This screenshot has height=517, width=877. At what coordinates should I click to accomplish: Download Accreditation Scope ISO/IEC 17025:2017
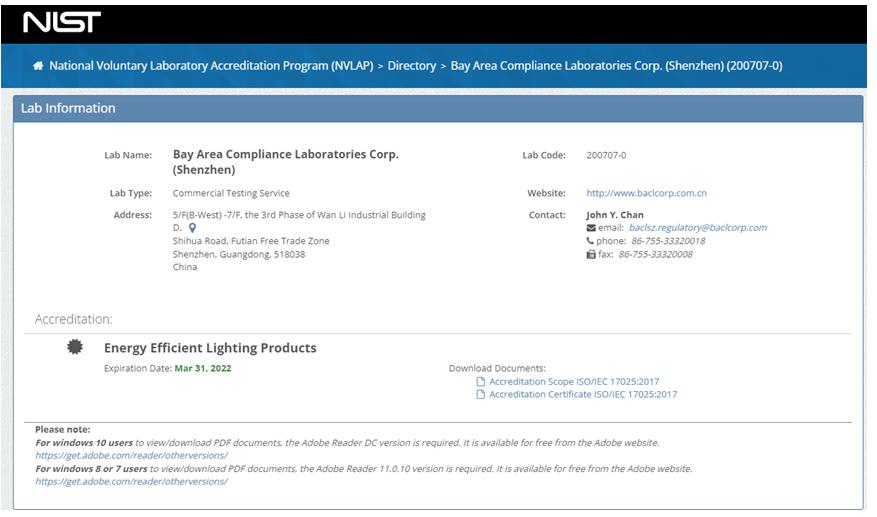tap(574, 382)
